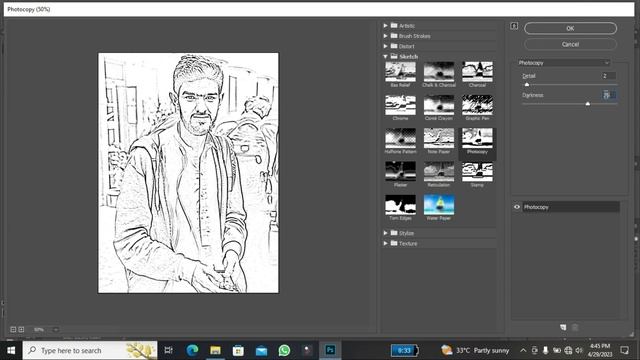
Task: Open File Explorer from taskbar
Action: (215, 350)
